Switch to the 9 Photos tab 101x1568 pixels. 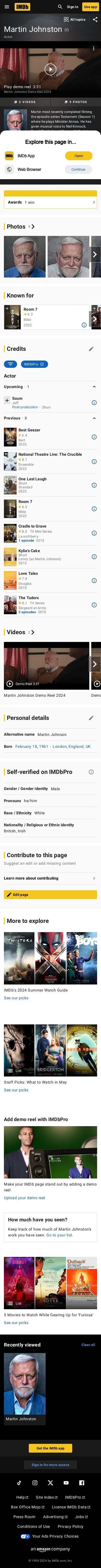[75, 102]
